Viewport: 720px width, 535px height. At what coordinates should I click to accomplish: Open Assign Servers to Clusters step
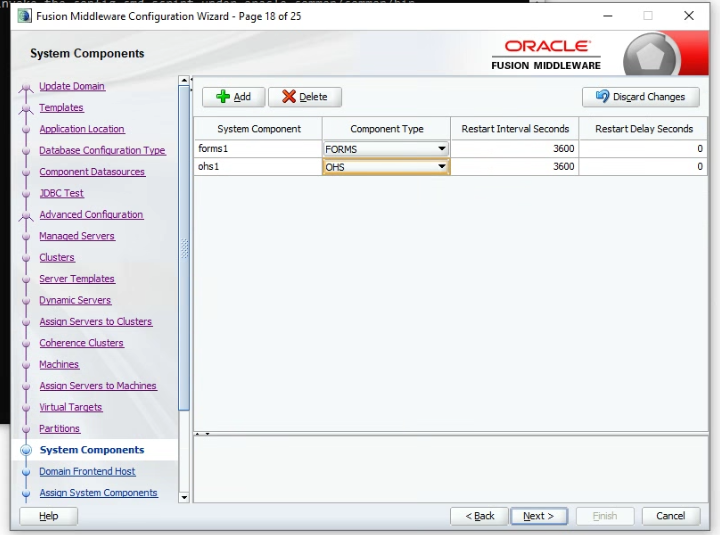click(x=96, y=321)
